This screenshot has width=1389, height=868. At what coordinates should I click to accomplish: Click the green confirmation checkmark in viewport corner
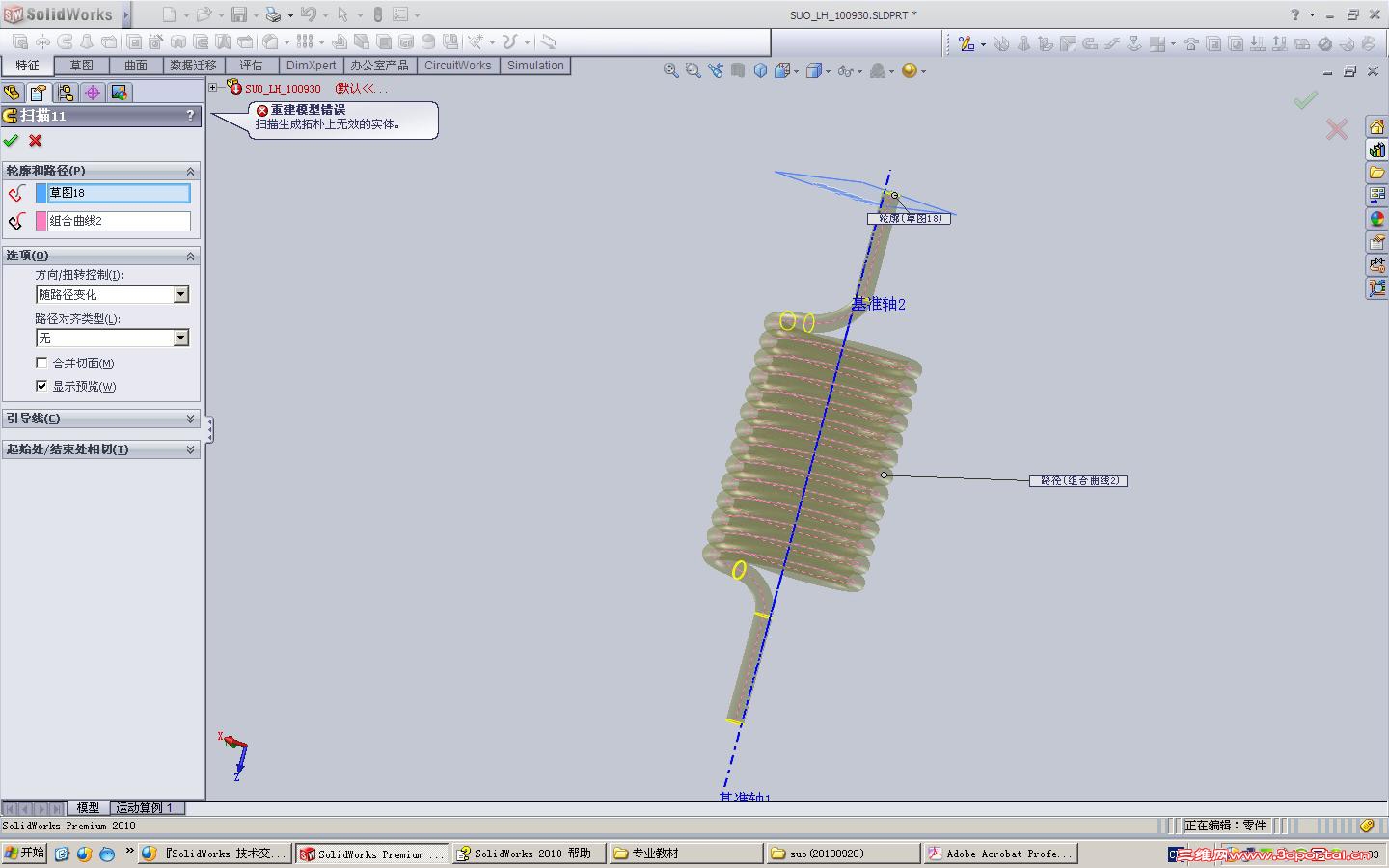tap(1305, 100)
